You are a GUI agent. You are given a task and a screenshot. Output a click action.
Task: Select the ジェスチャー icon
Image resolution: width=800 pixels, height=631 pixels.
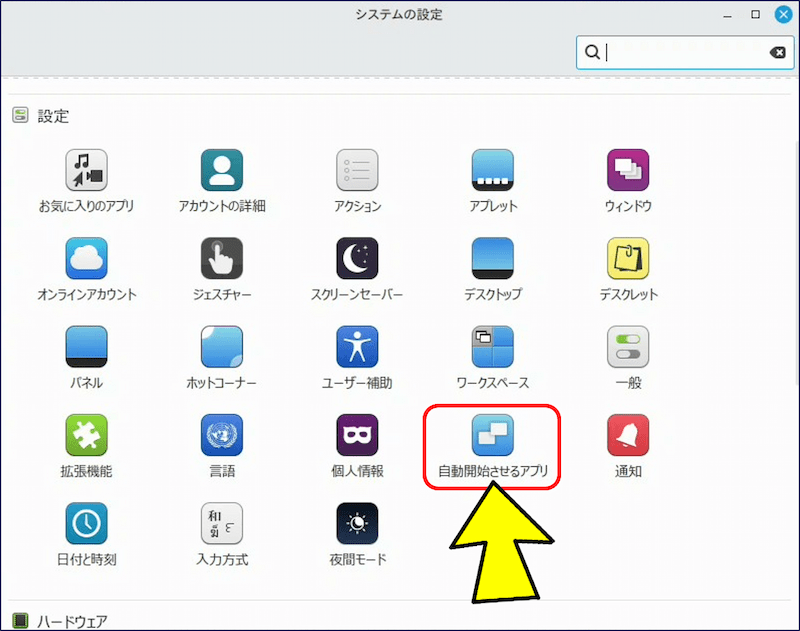[221, 258]
